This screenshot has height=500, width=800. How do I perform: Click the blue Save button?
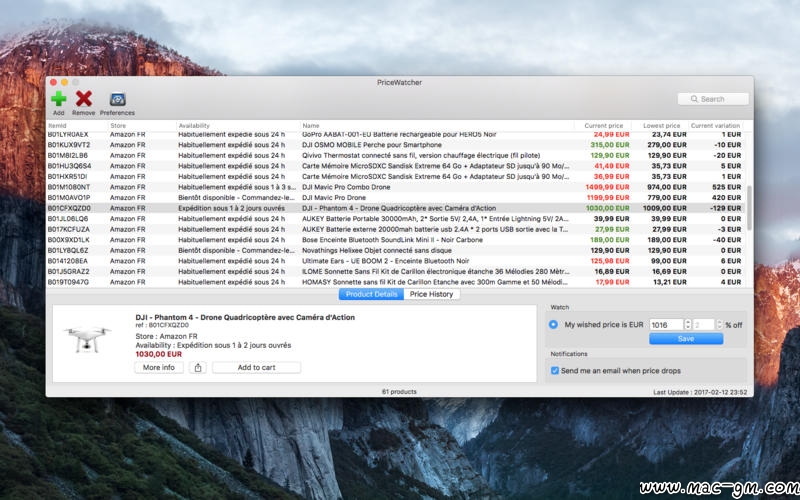tap(686, 339)
